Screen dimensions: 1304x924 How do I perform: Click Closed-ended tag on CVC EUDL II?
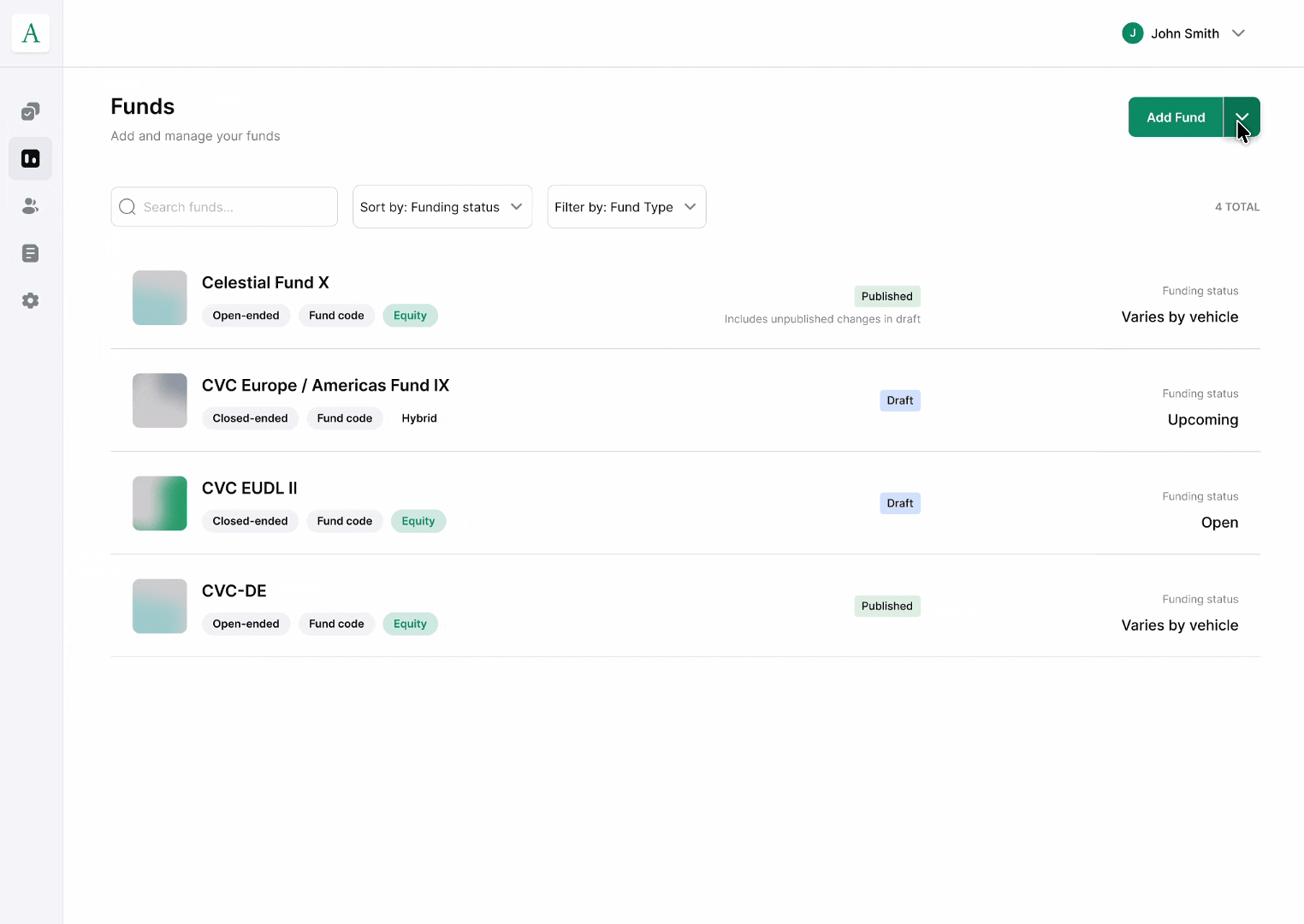coord(251,521)
